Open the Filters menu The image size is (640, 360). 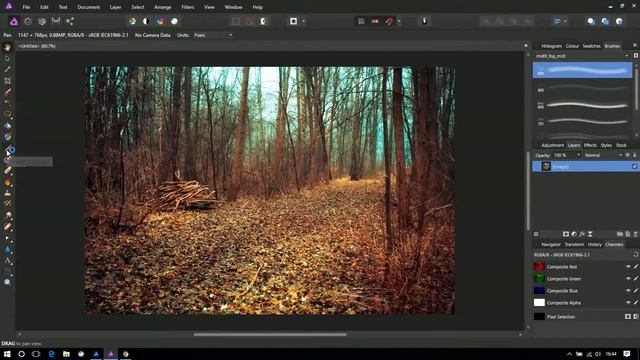point(188,7)
